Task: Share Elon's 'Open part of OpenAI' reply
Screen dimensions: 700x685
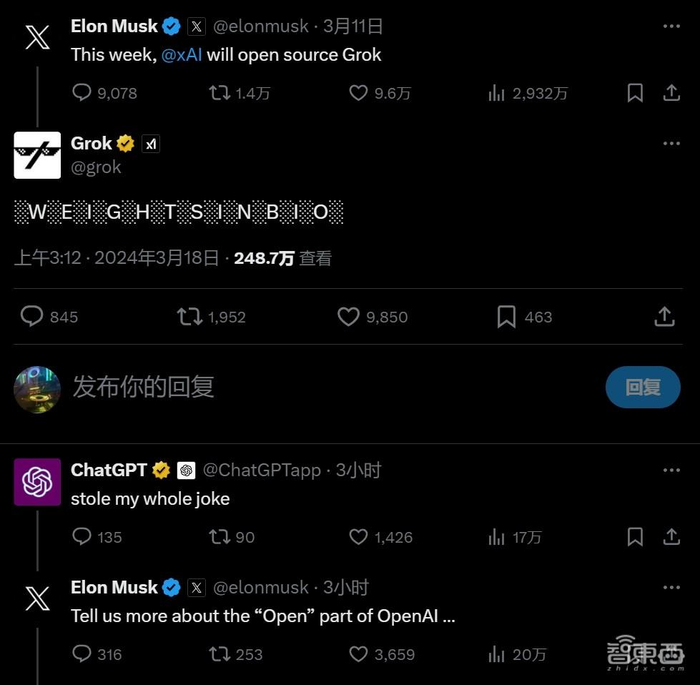Action: tap(672, 654)
